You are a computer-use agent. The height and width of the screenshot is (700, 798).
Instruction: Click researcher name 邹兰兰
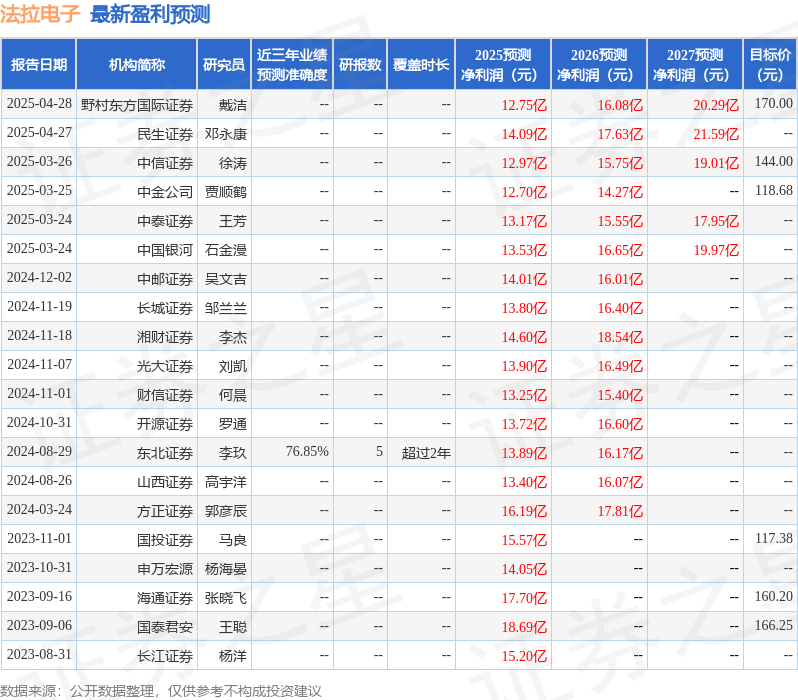pyautogui.click(x=225, y=309)
